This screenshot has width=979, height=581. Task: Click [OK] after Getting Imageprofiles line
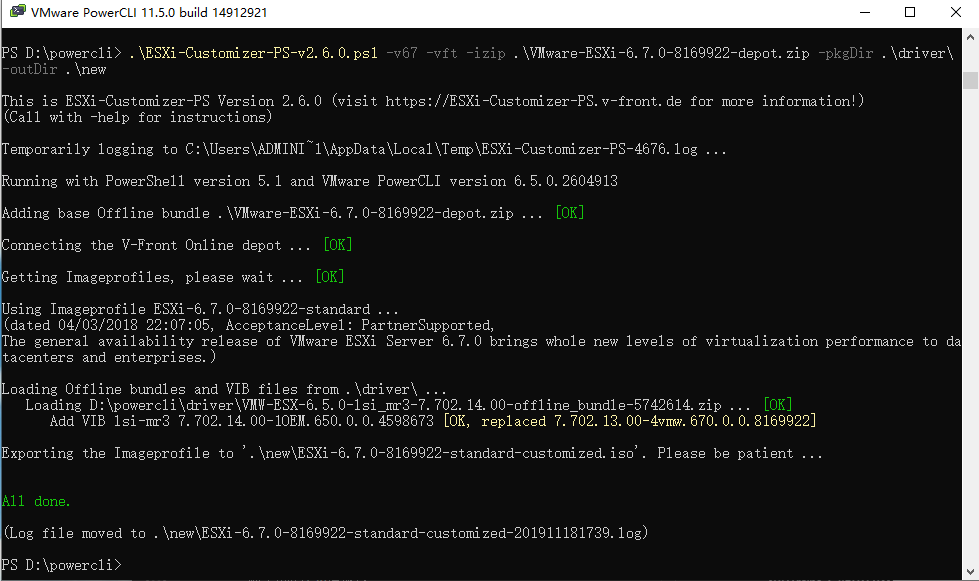(x=330, y=276)
